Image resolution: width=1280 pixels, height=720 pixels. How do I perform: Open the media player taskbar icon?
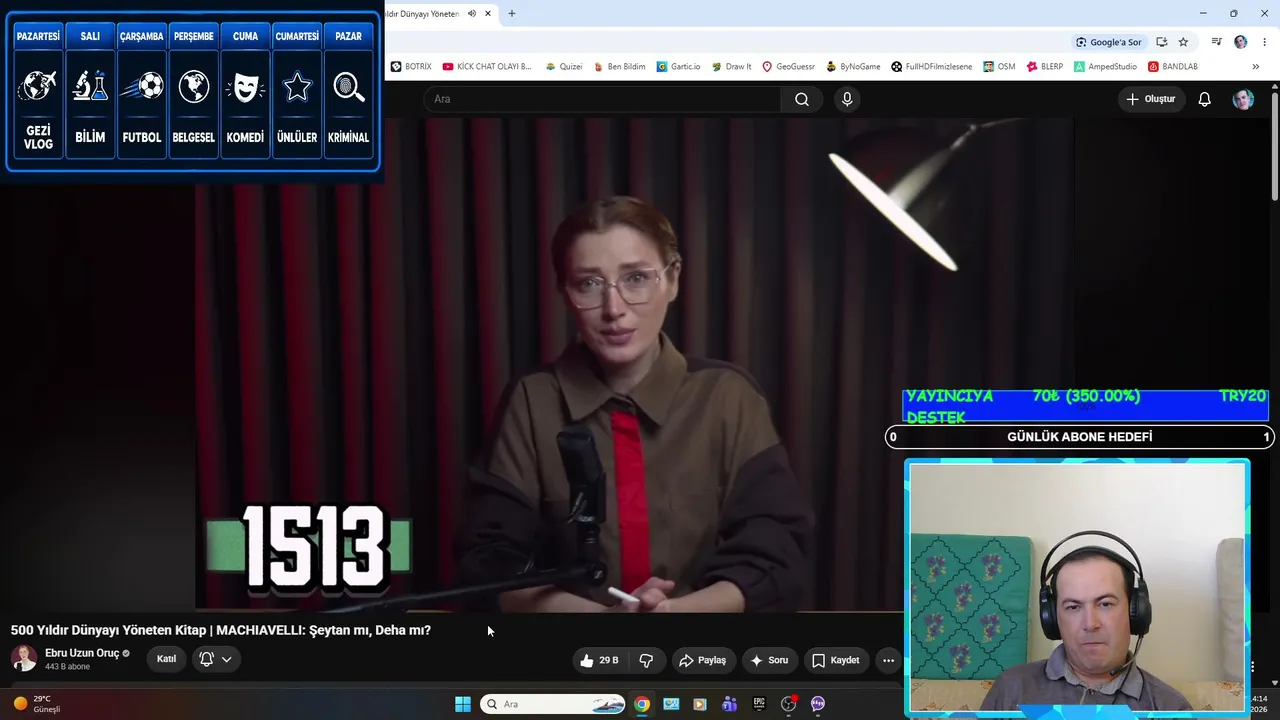[x=700, y=704]
